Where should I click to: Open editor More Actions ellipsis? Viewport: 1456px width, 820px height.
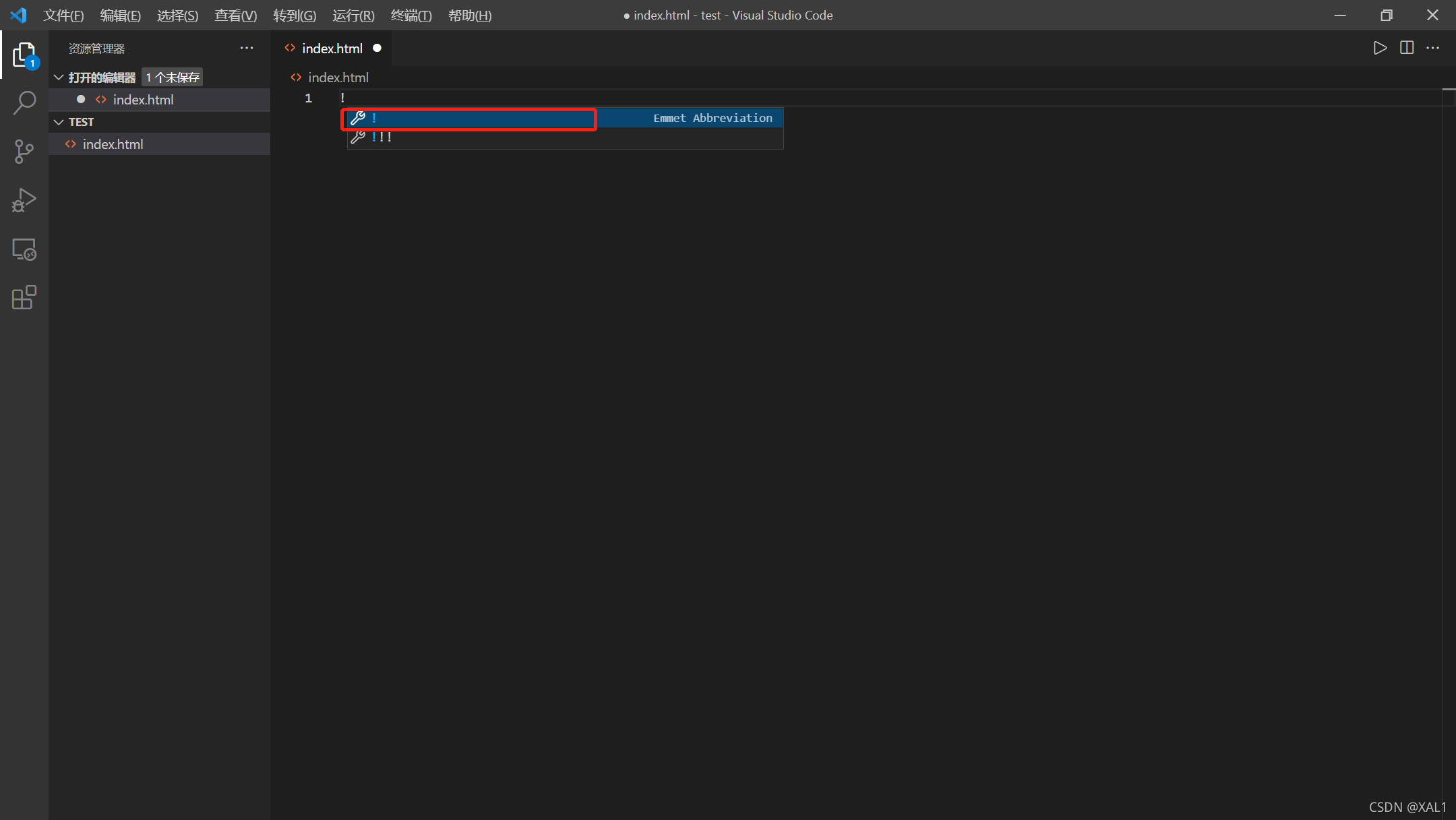1433,48
